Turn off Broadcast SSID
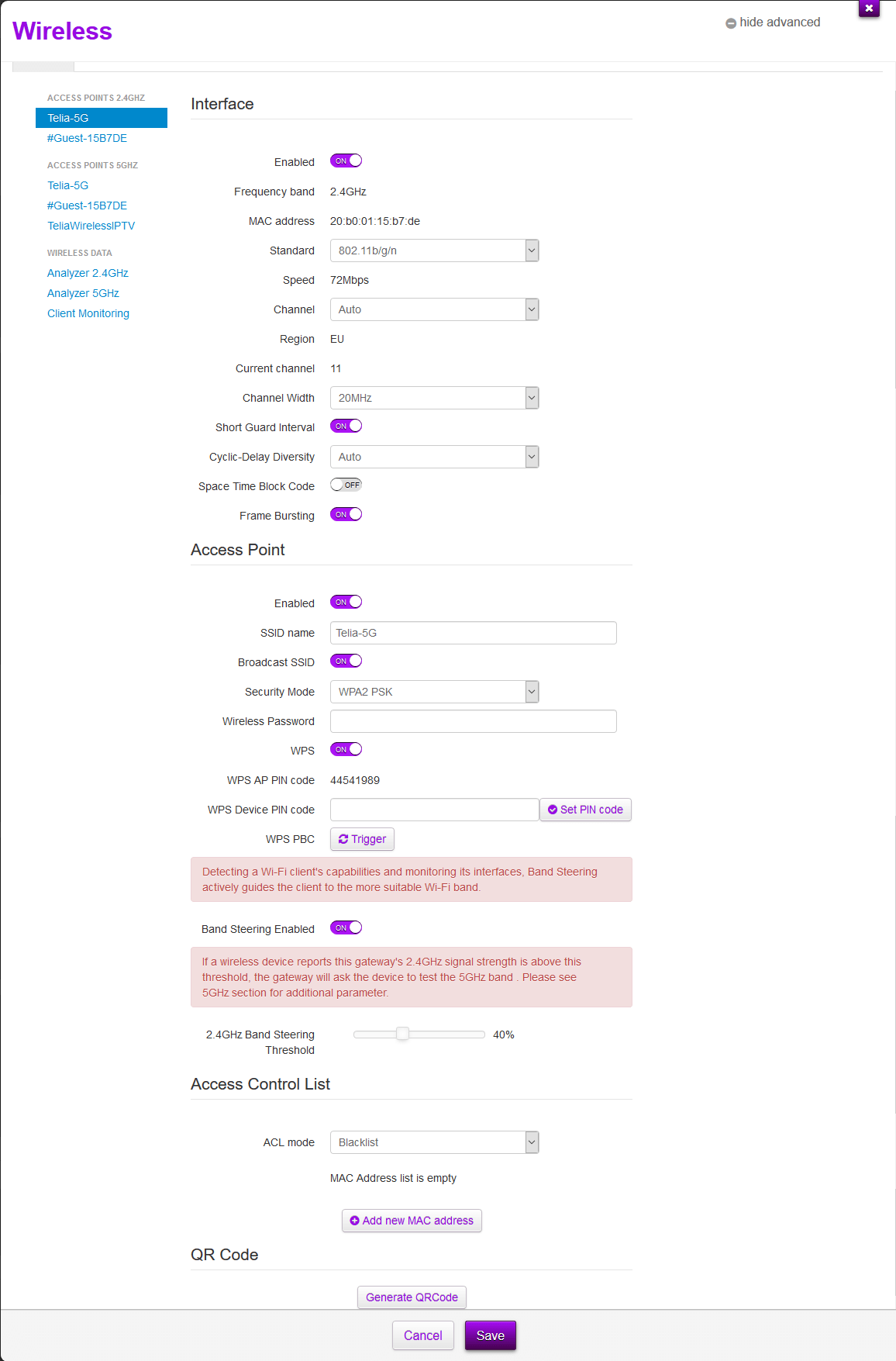The image size is (896, 1361). (346, 660)
